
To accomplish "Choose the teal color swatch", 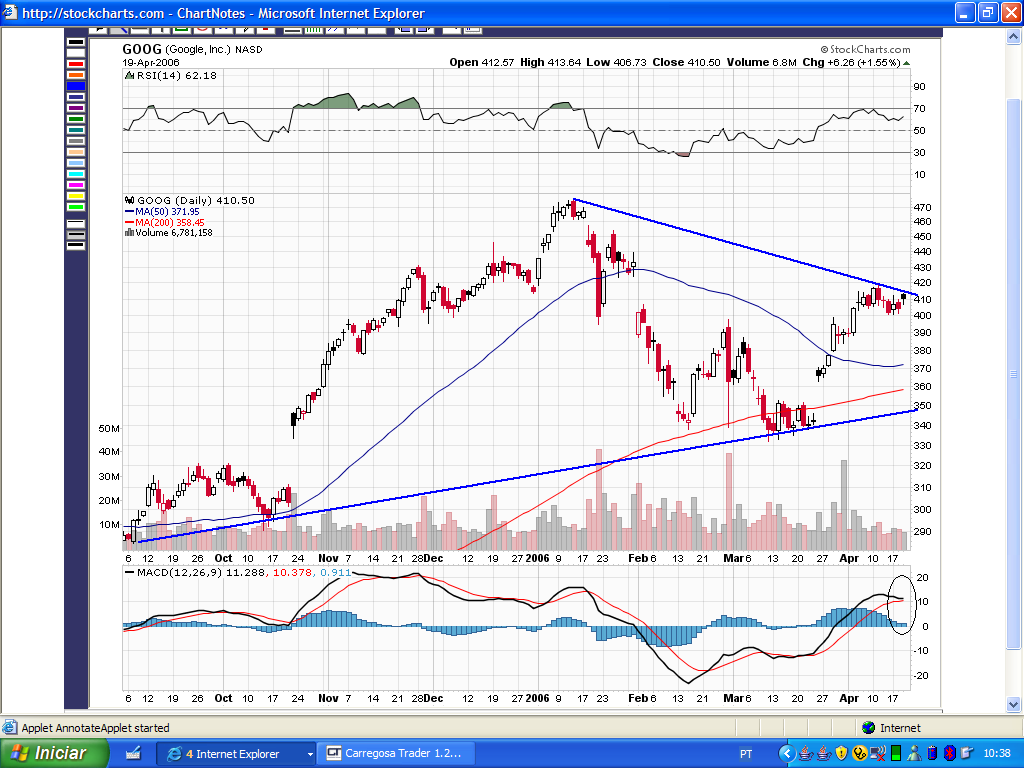I will (76, 130).
